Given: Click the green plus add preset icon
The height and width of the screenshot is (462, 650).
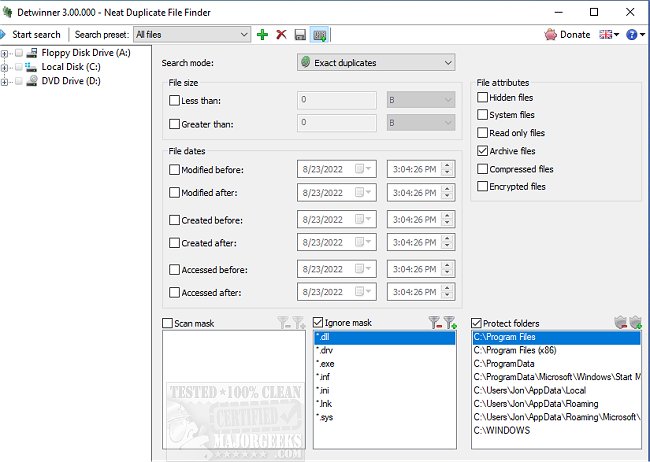Looking at the screenshot, I should 262,34.
